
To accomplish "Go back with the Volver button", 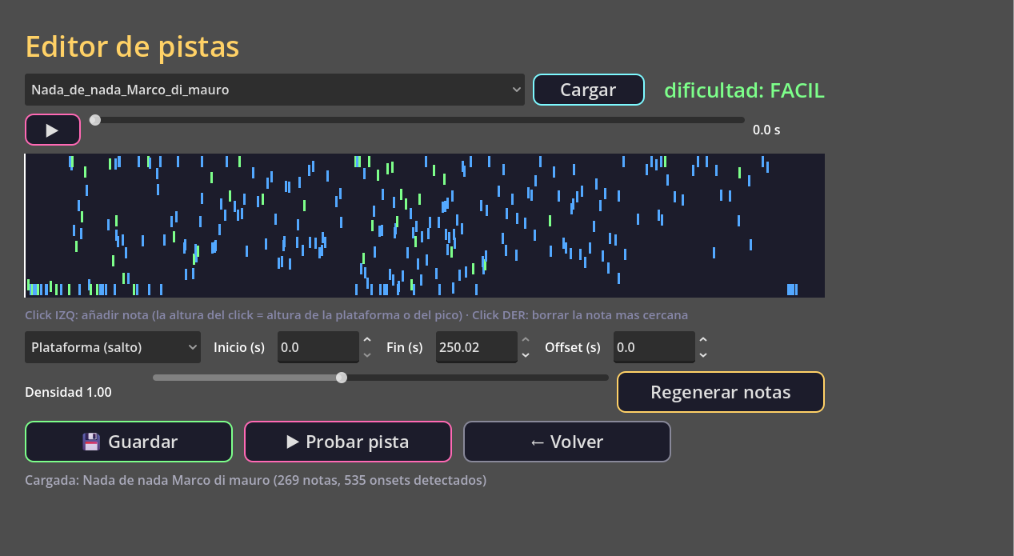I will pyautogui.click(x=567, y=442).
